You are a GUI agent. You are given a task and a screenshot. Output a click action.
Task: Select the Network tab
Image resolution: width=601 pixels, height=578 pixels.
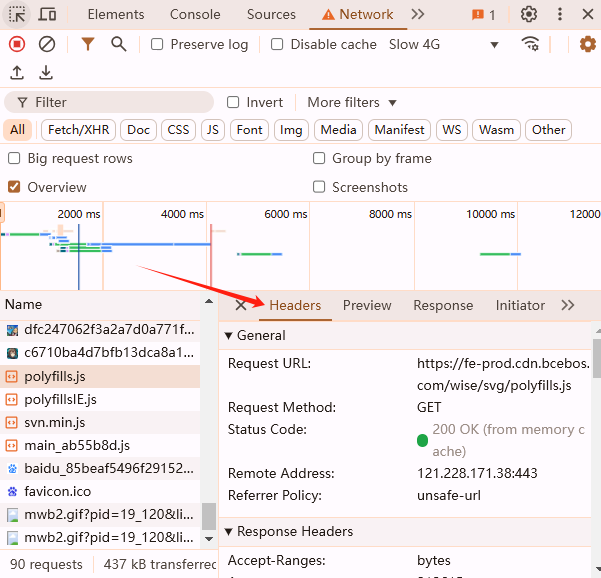358,15
